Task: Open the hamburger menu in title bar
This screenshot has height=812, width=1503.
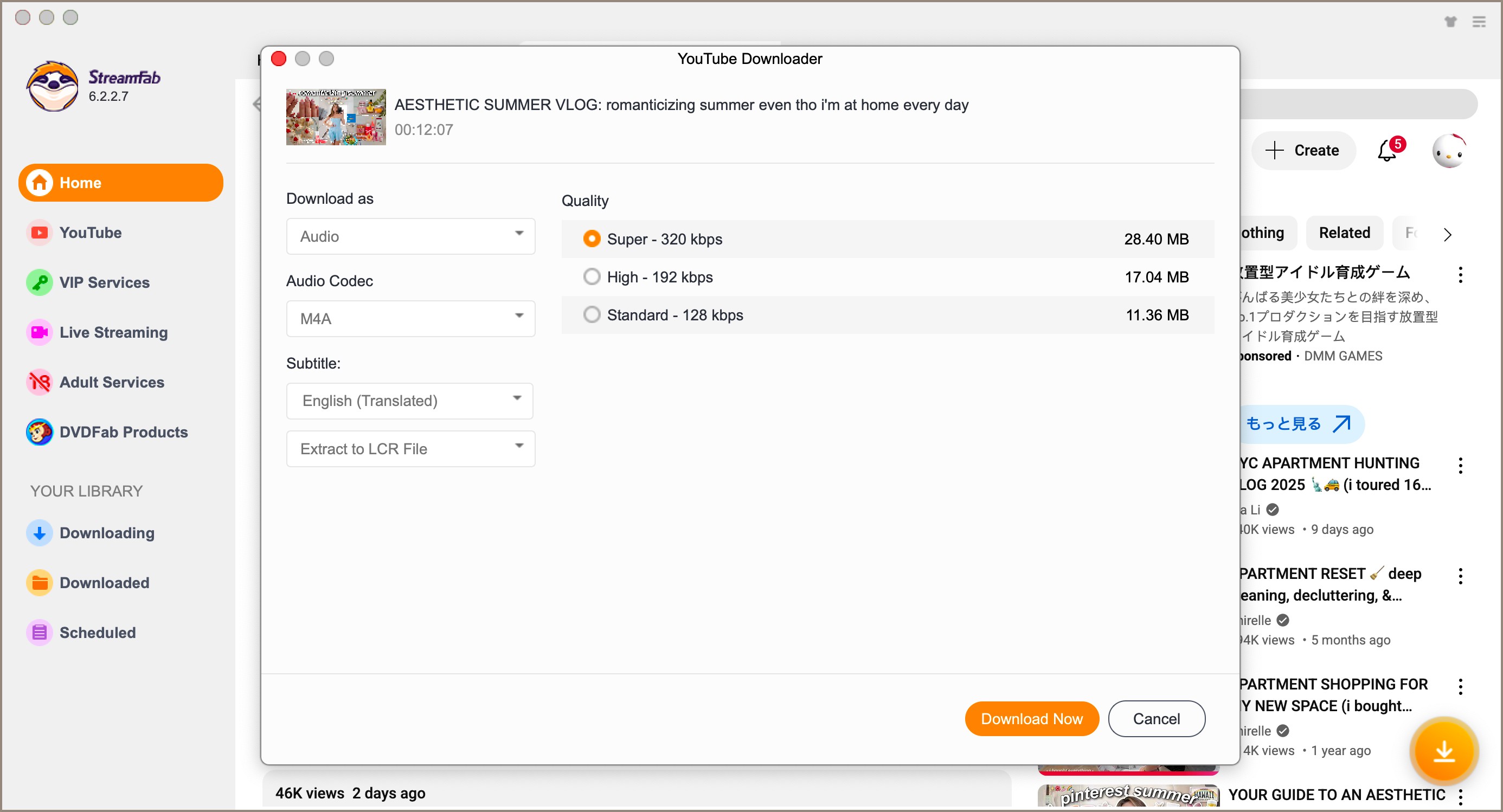Action: coord(1479,22)
